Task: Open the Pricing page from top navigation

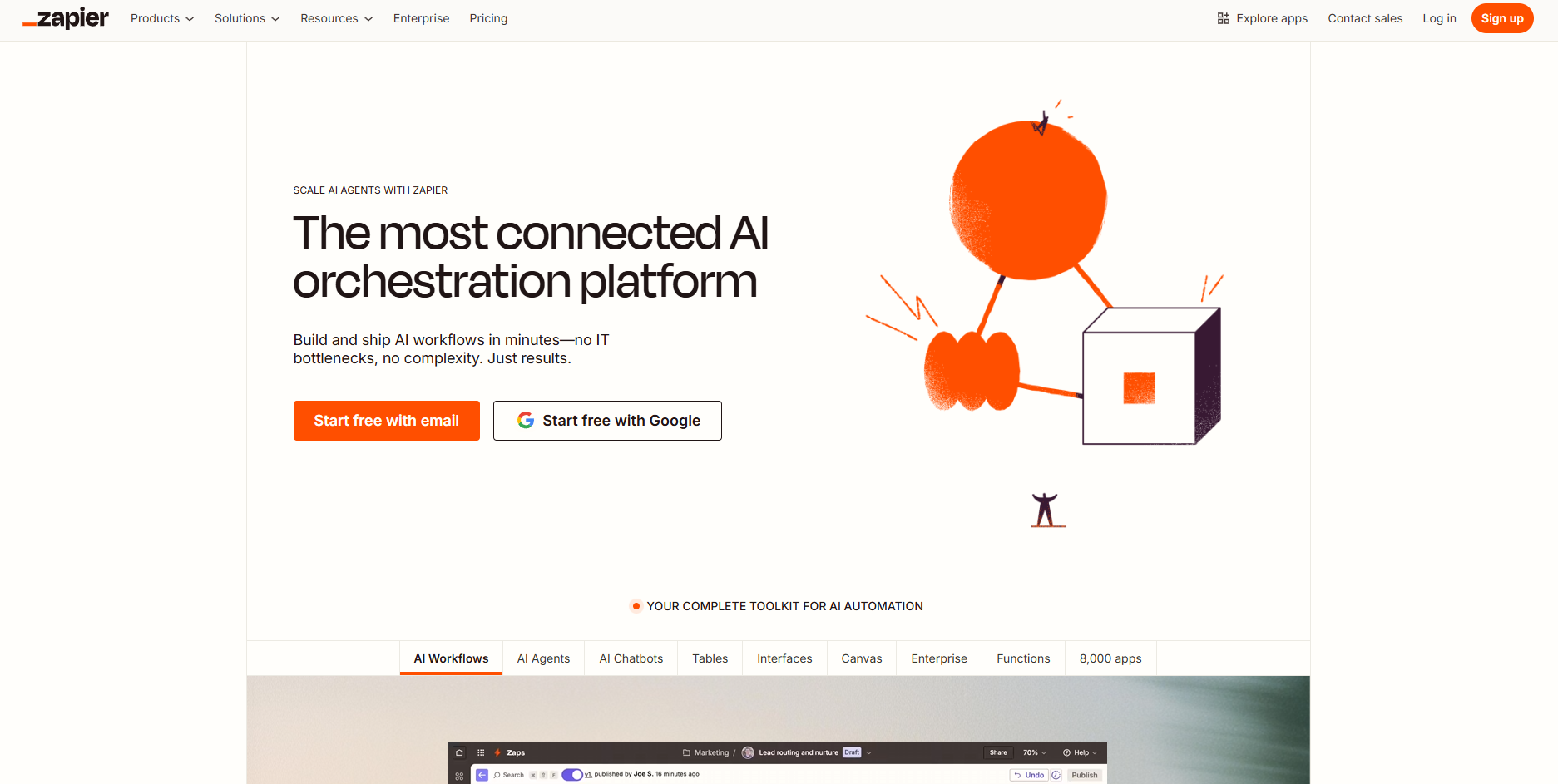Action: click(488, 18)
